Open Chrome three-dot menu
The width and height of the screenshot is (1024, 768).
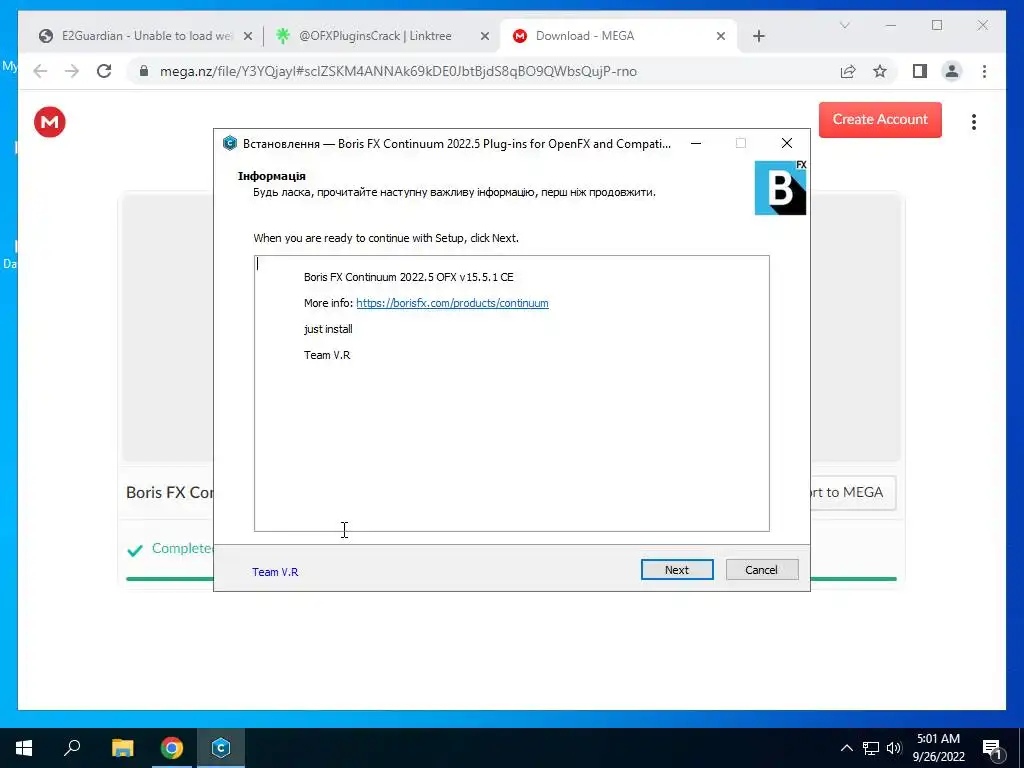pyautogui.click(x=984, y=71)
